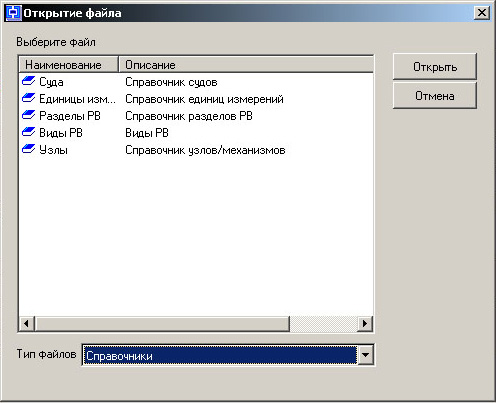Click the book icon next to Виды РВ
This screenshot has width=496, height=403.
coord(28,132)
